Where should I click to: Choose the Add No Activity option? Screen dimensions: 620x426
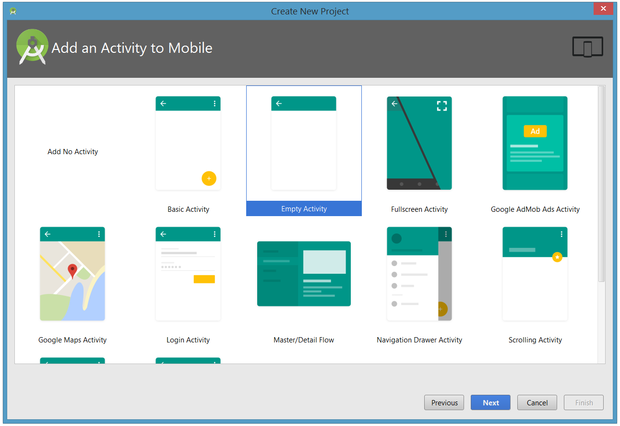click(73, 151)
